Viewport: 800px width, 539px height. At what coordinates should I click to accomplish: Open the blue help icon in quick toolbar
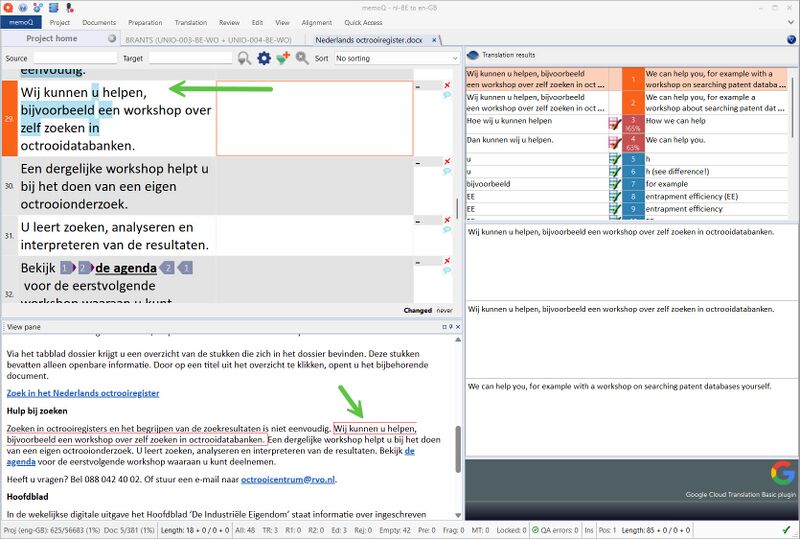point(22,7)
